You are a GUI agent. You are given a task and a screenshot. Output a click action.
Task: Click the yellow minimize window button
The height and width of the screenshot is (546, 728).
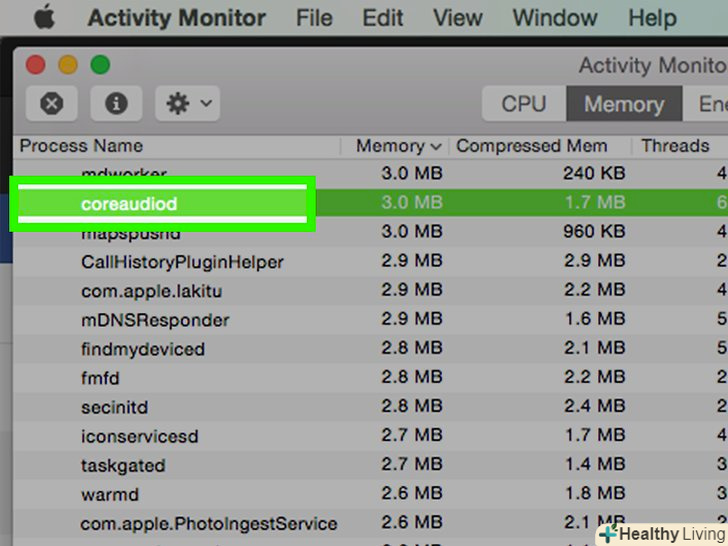tap(68, 65)
